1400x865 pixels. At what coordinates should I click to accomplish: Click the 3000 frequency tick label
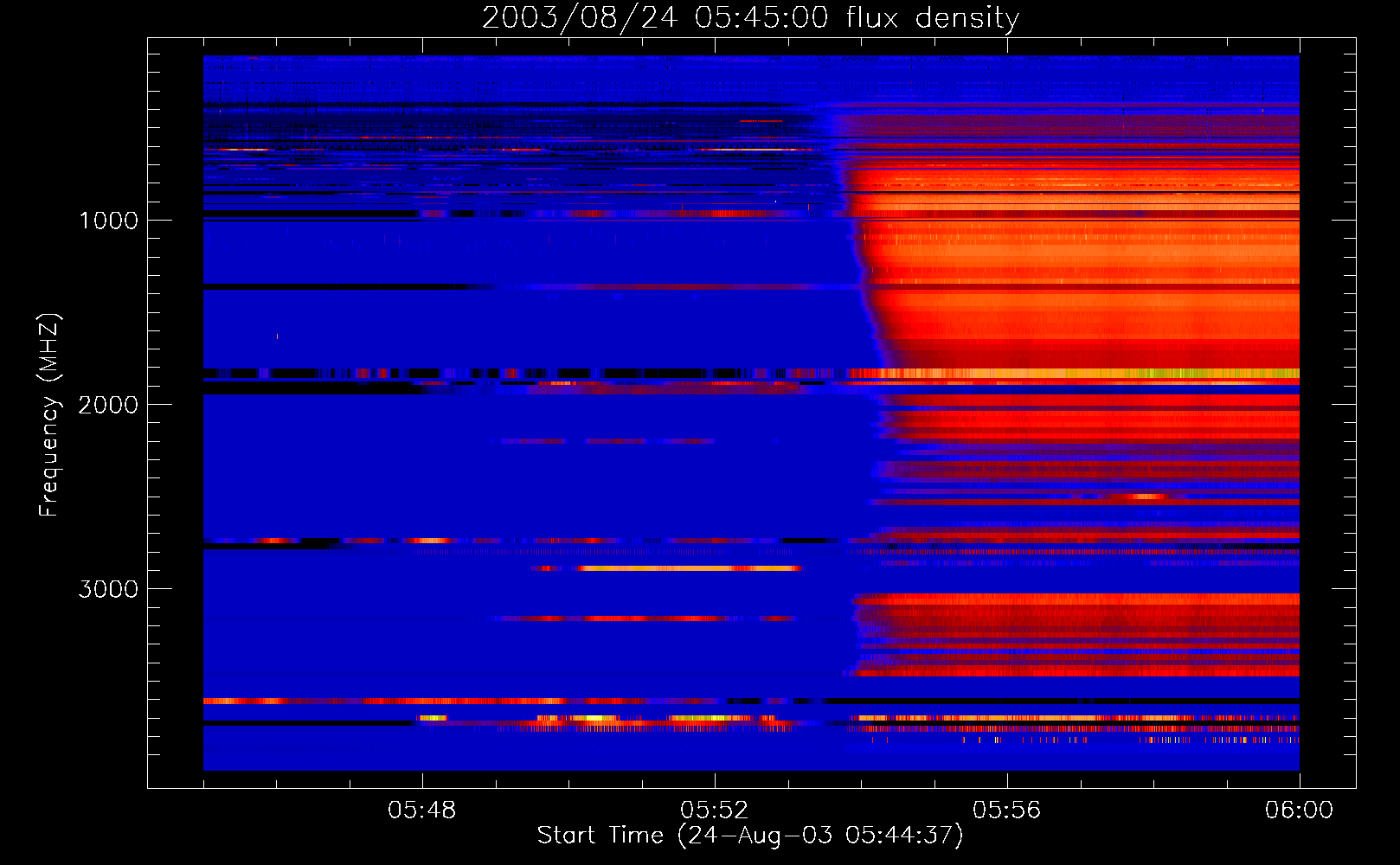click(108, 589)
